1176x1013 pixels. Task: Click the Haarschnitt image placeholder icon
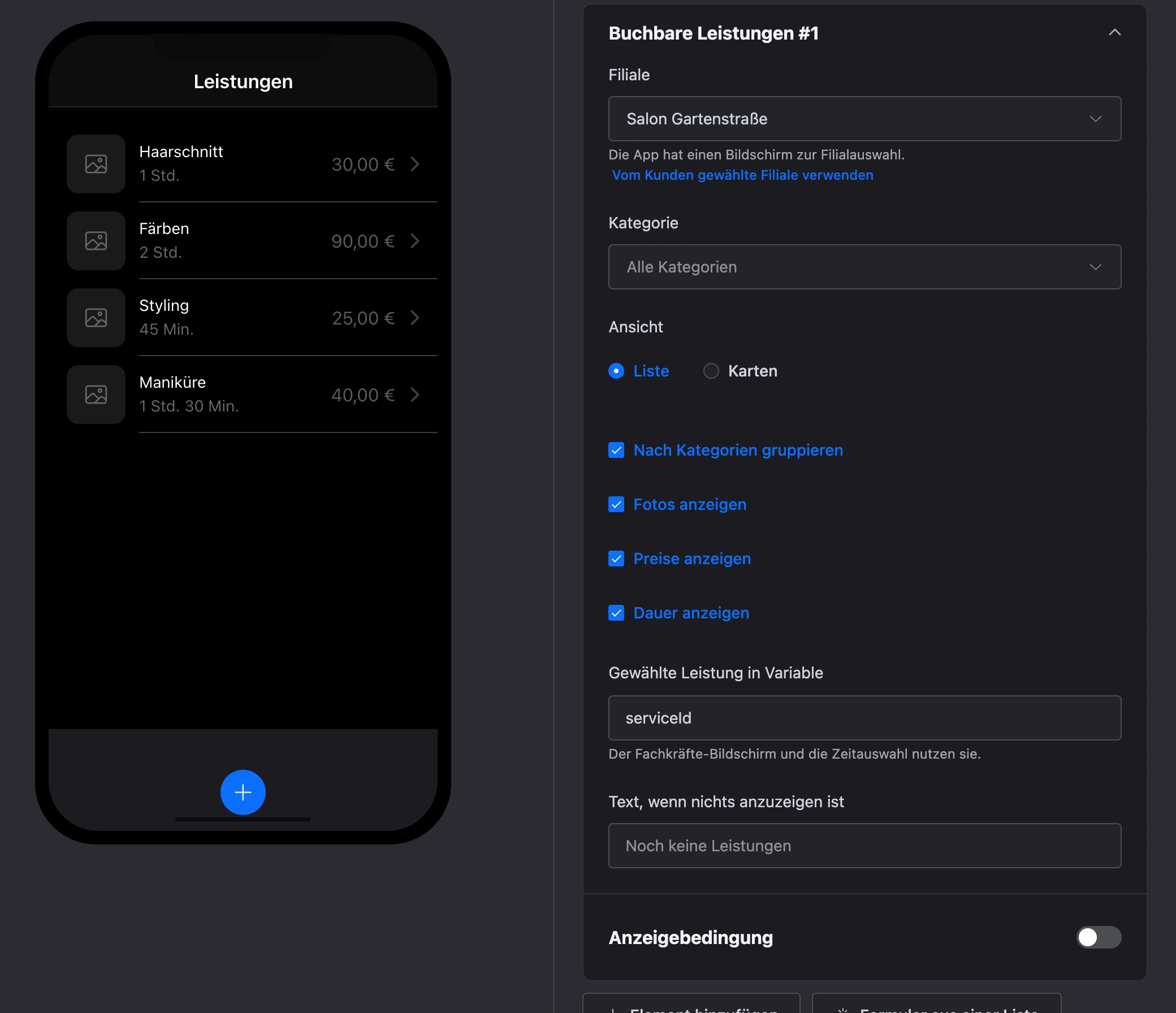(x=96, y=164)
